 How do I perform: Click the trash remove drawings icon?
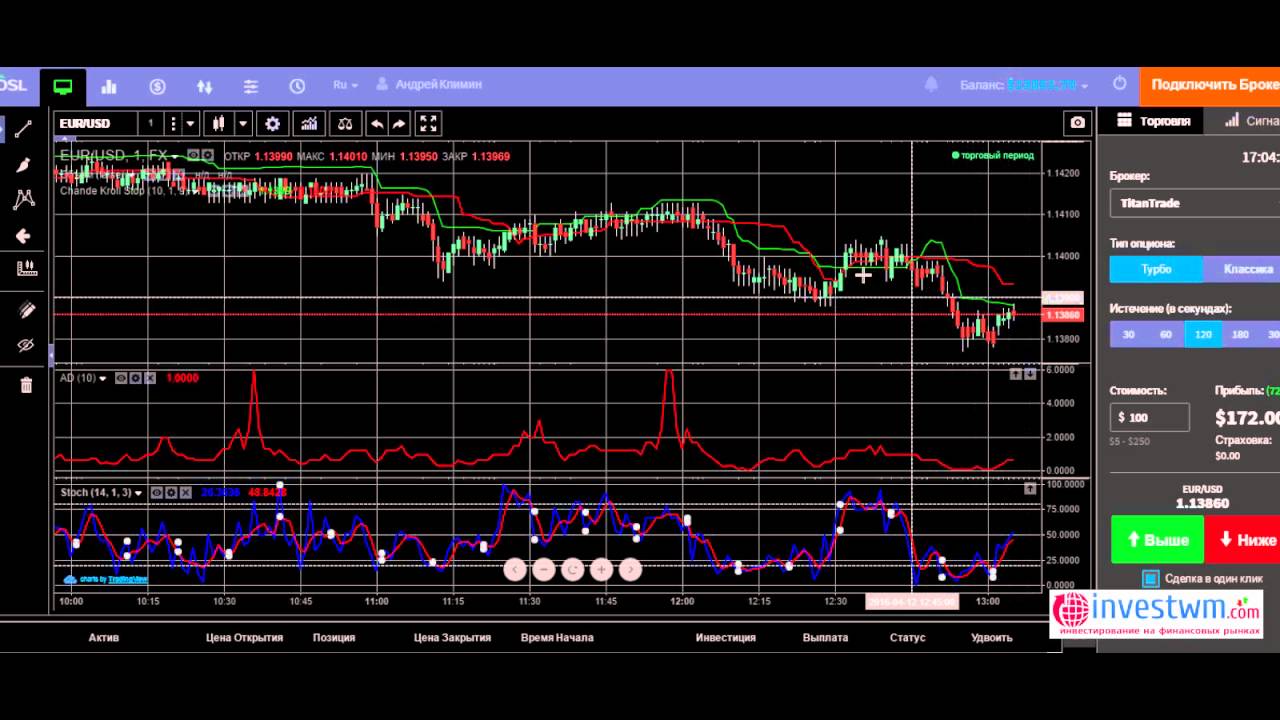click(26, 385)
